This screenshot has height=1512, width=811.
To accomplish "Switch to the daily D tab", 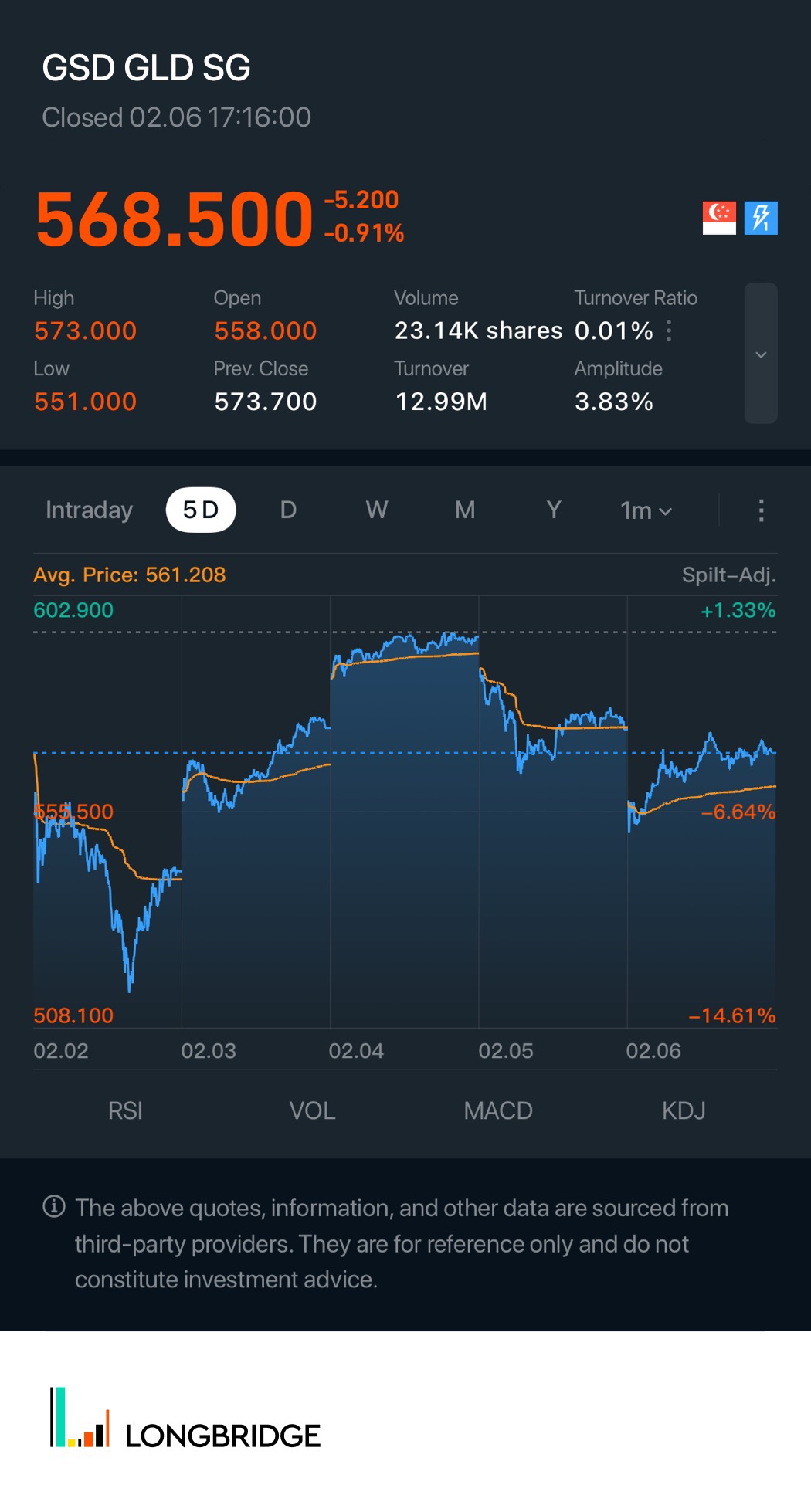I will [288, 510].
